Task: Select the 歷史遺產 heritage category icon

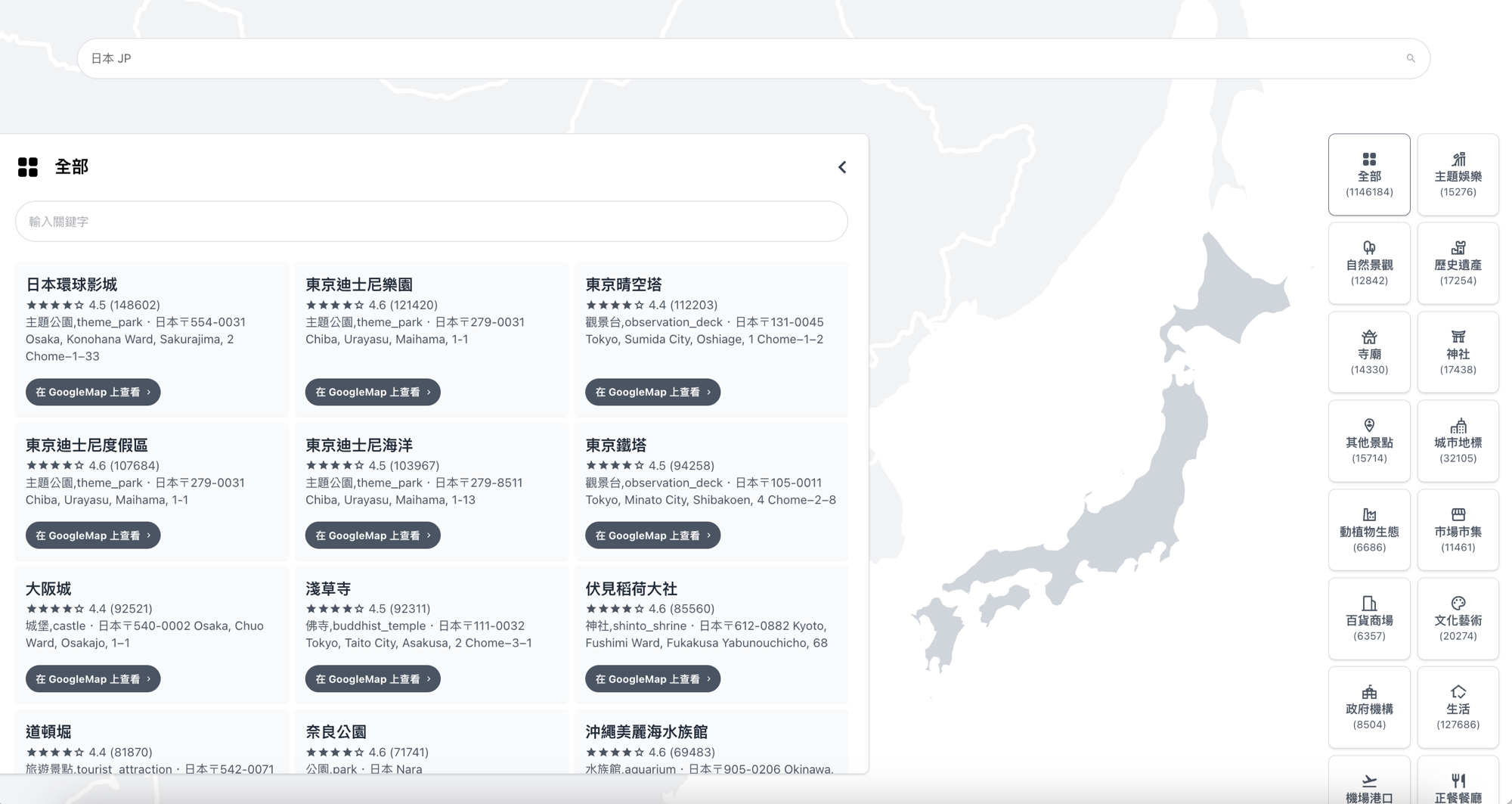Action: pyautogui.click(x=1458, y=248)
